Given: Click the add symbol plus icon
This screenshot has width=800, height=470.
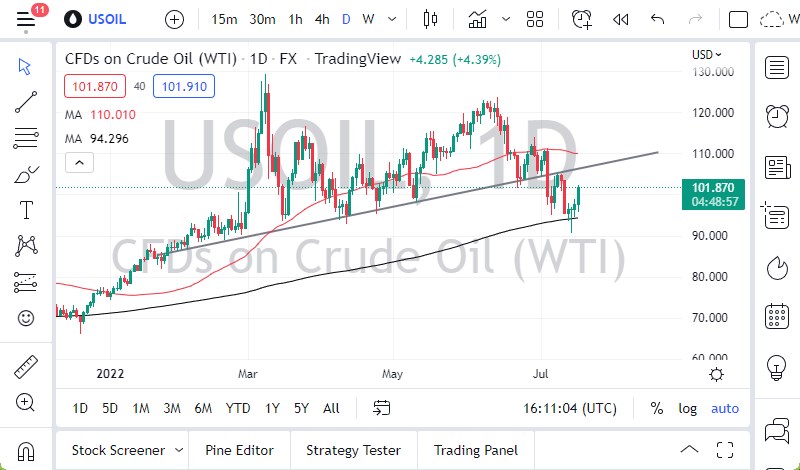Looking at the screenshot, I should tap(174, 19).
